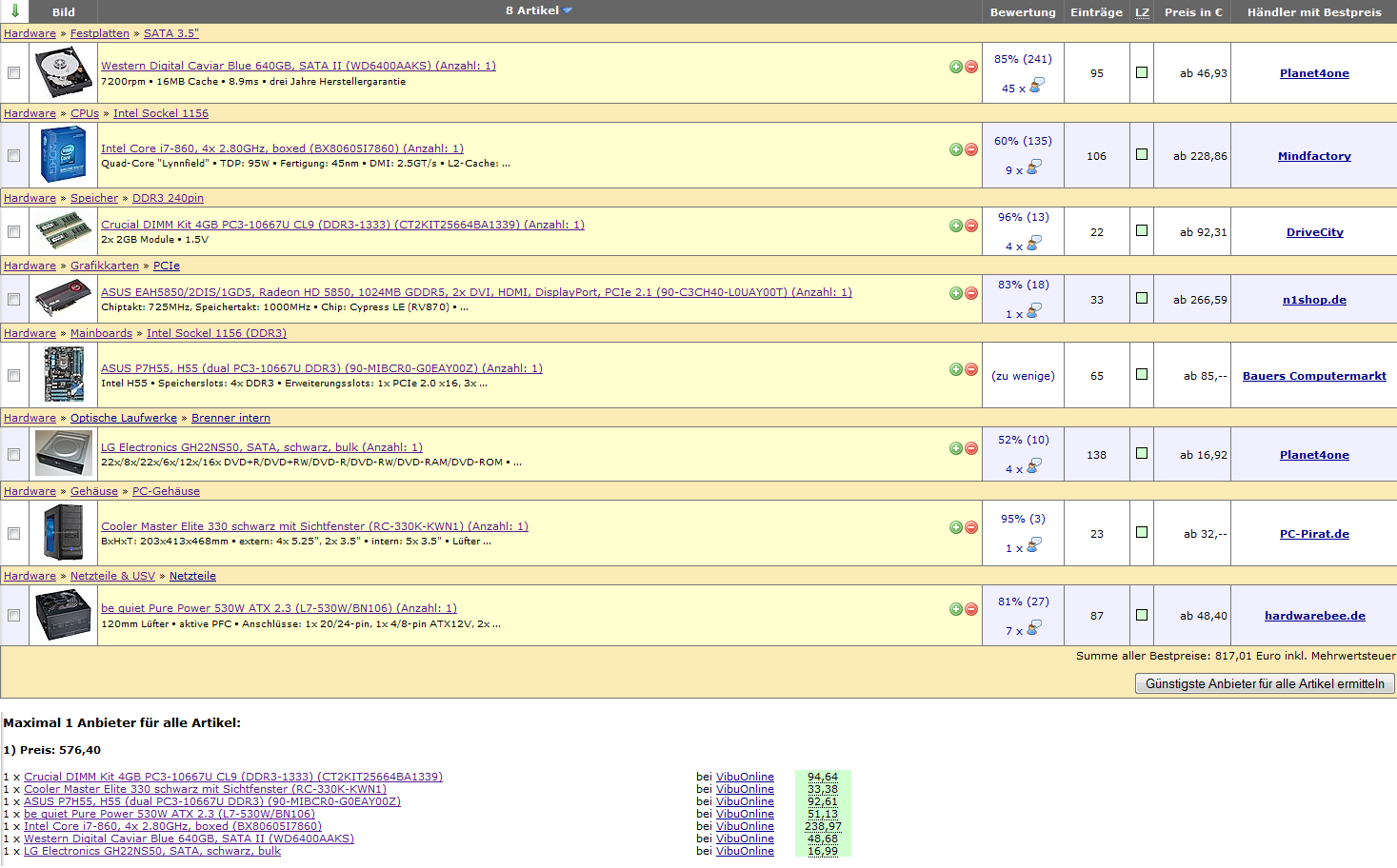Open user review icon in Cooler Master row
Image resolution: width=1397 pixels, height=868 pixels.
[1034, 545]
